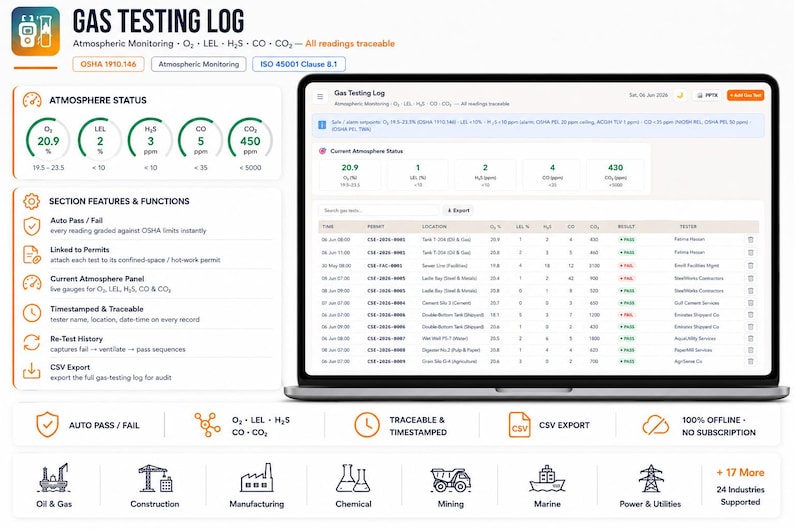Select the Manufacturing factory icon
Image resolution: width=794 pixels, height=529 pixels.
(x=257, y=478)
